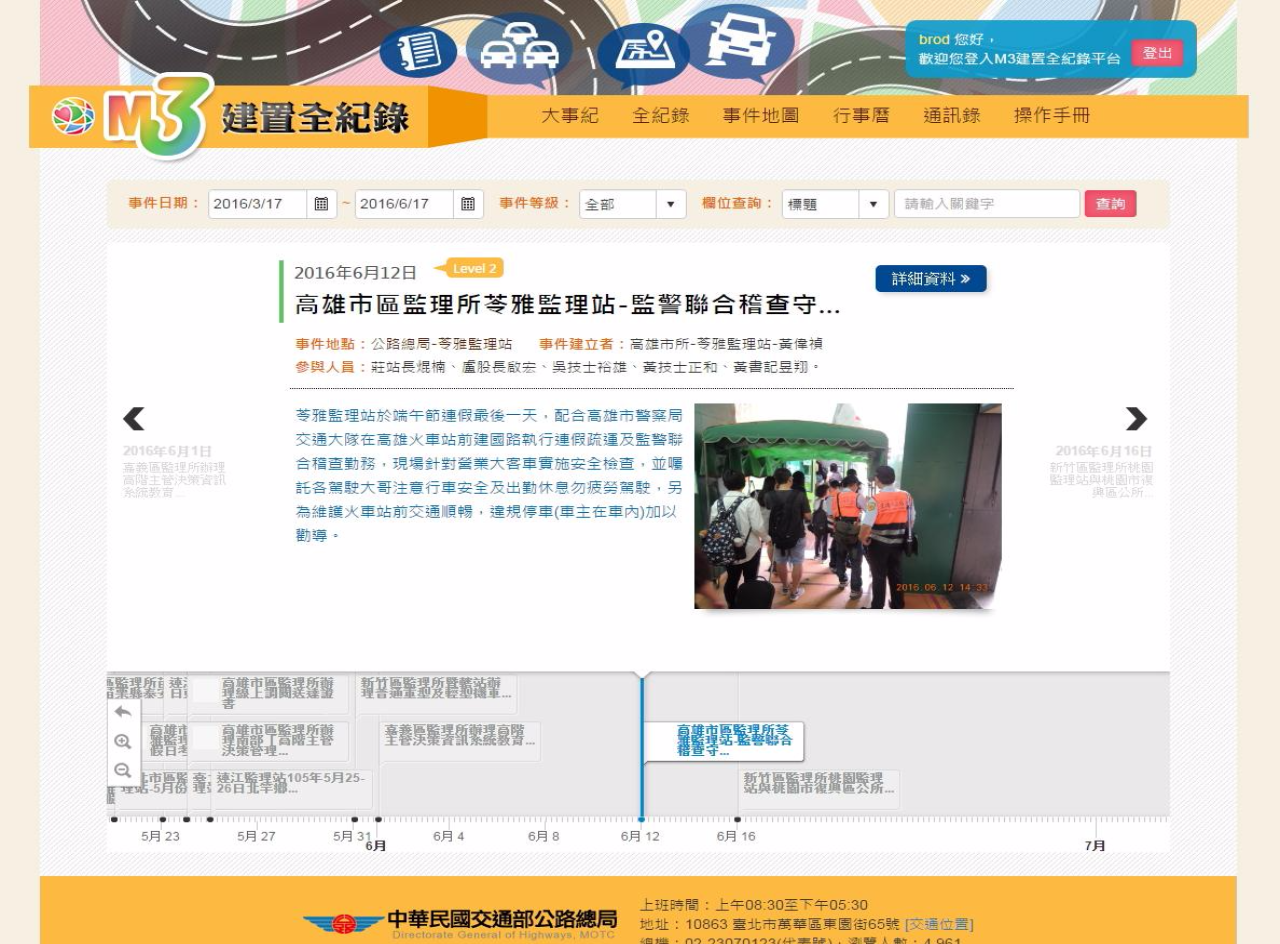Open the 行事曆 menu item
Screen dimensions: 1280x944
[x=862, y=116]
